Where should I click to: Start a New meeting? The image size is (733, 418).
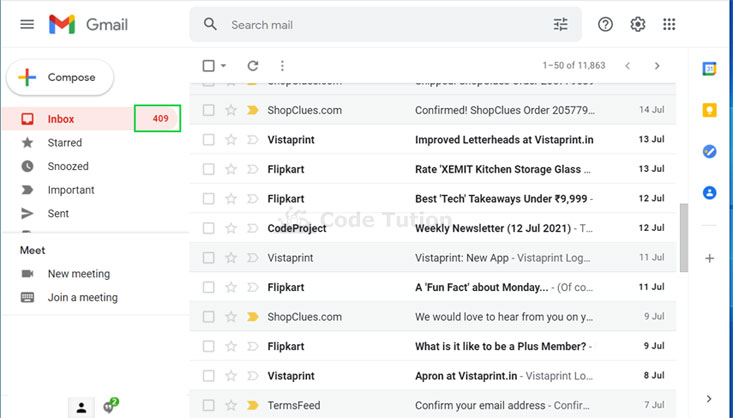[x=79, y=274]
